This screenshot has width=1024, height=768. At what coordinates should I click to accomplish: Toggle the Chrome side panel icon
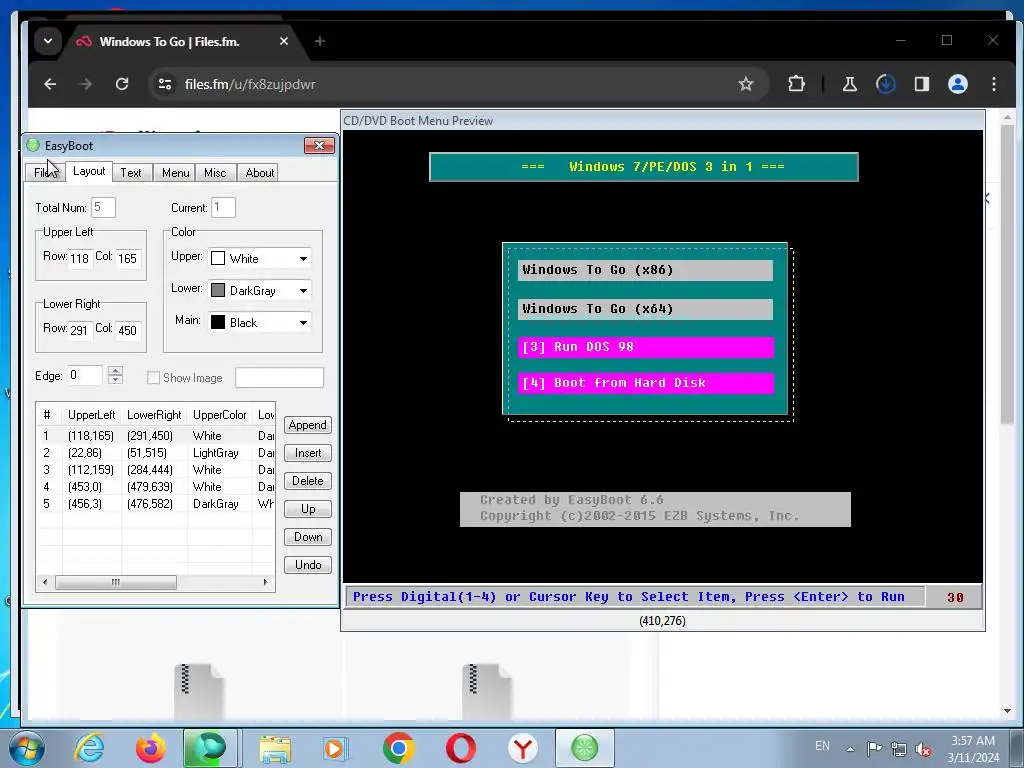921,84
